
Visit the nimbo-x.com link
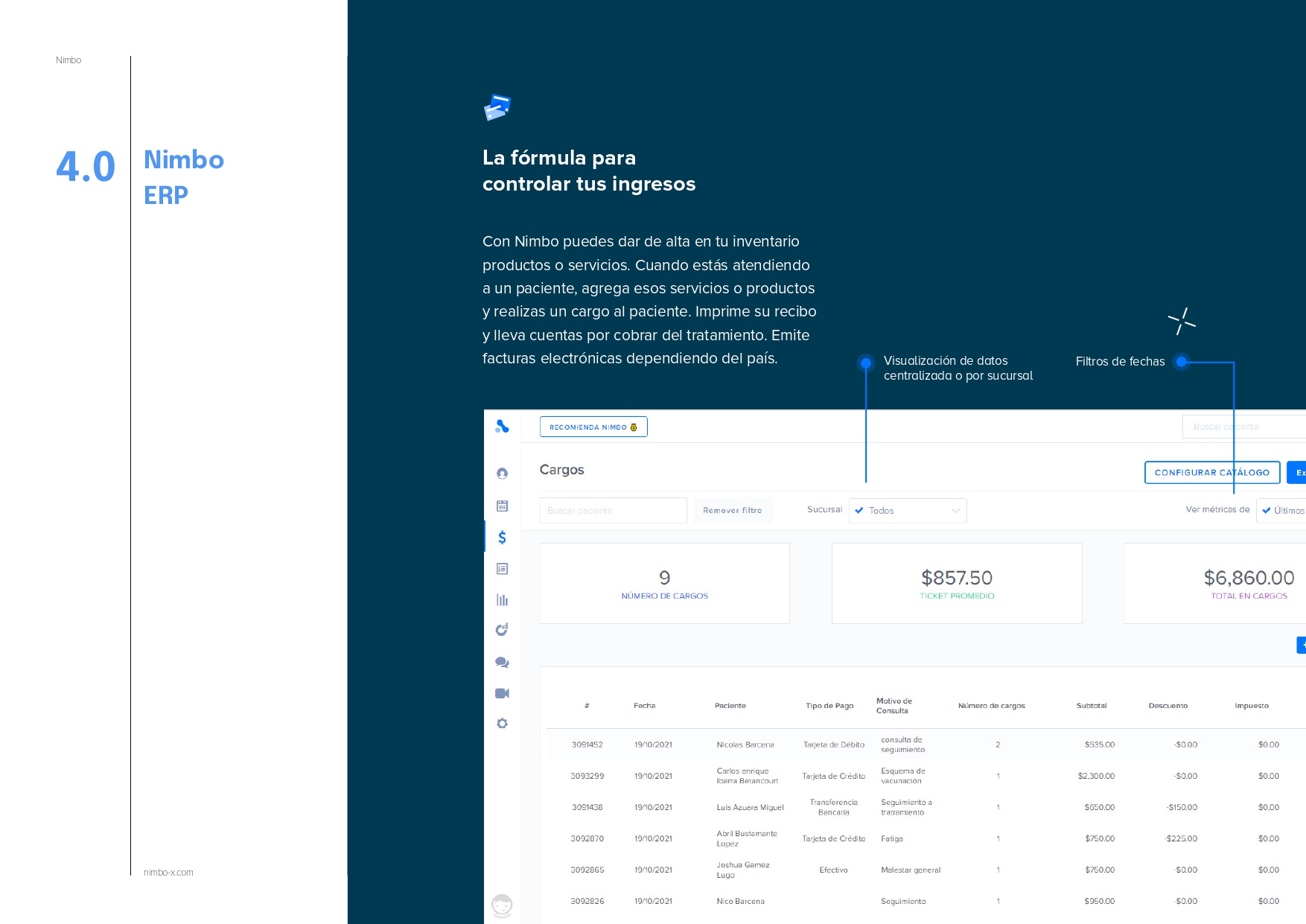[168, 872]
